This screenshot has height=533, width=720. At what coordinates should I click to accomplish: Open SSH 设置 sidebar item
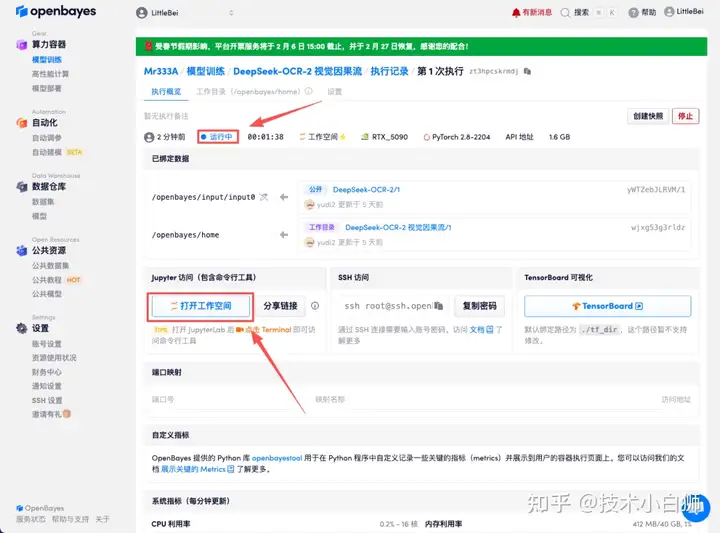(47, 400)
